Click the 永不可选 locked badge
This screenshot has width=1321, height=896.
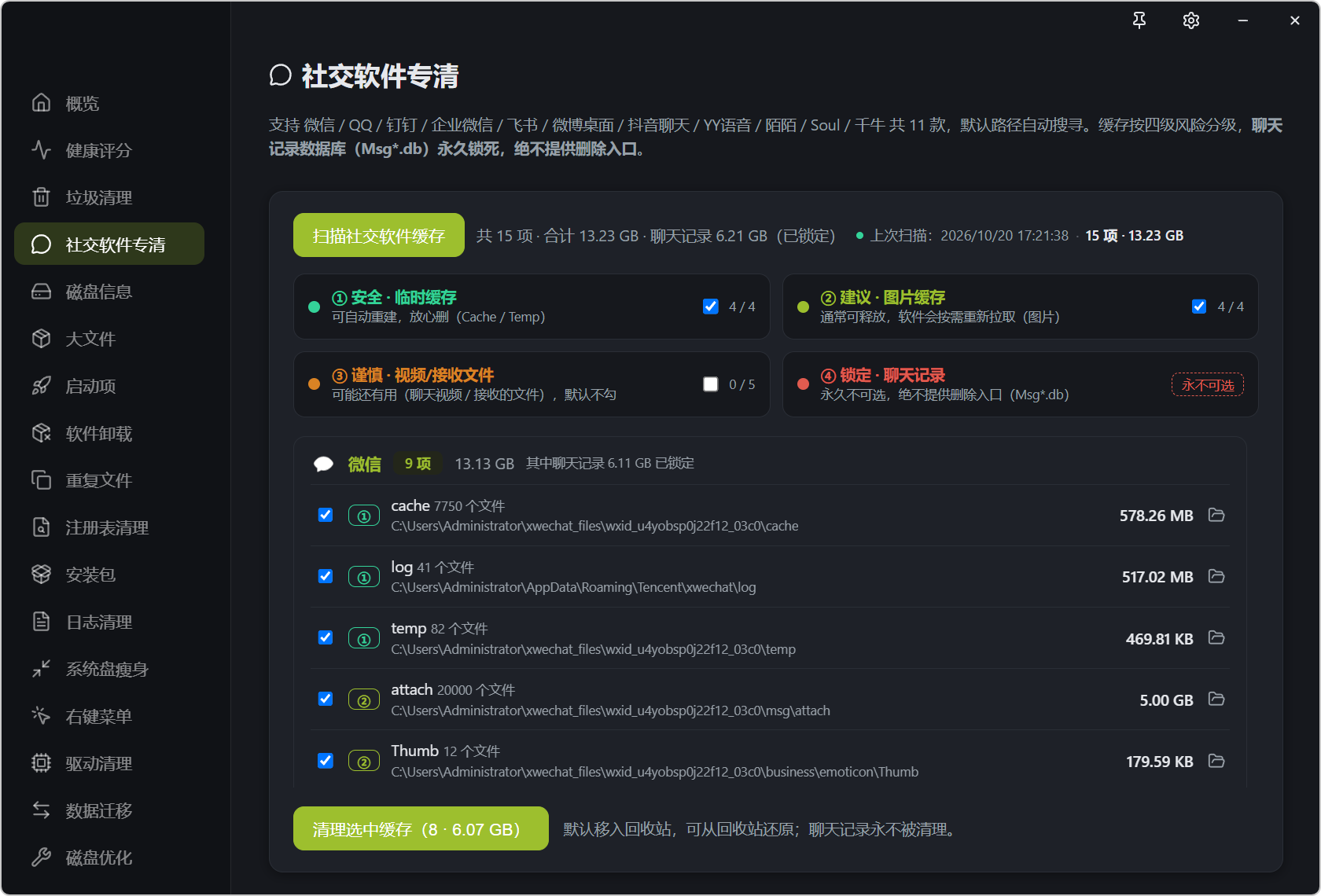[1208, 384]
